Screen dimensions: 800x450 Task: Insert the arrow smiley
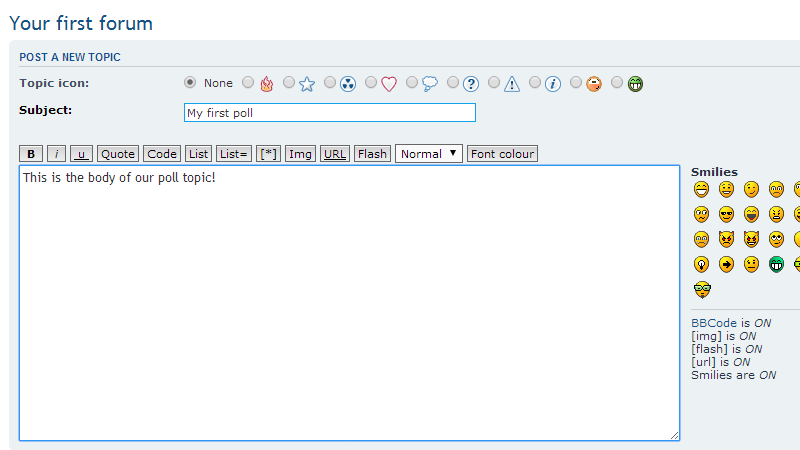click(726, 264)
